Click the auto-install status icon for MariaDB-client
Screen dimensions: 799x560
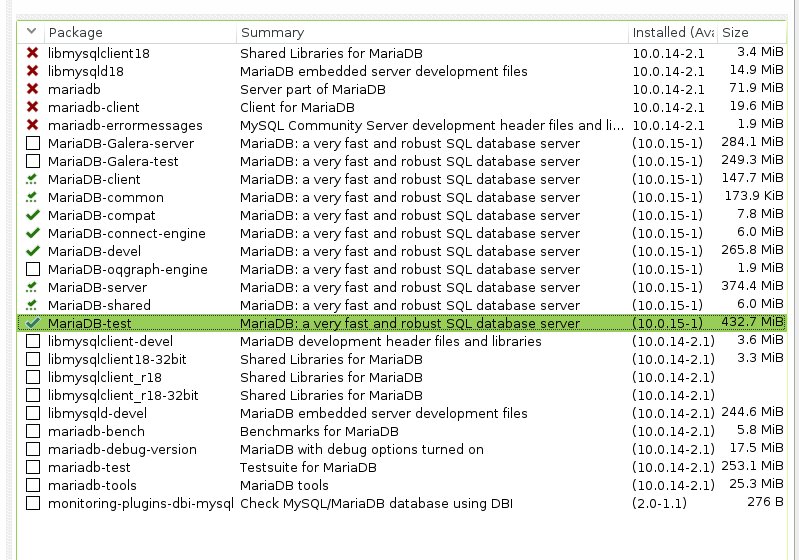click(33, 179)
